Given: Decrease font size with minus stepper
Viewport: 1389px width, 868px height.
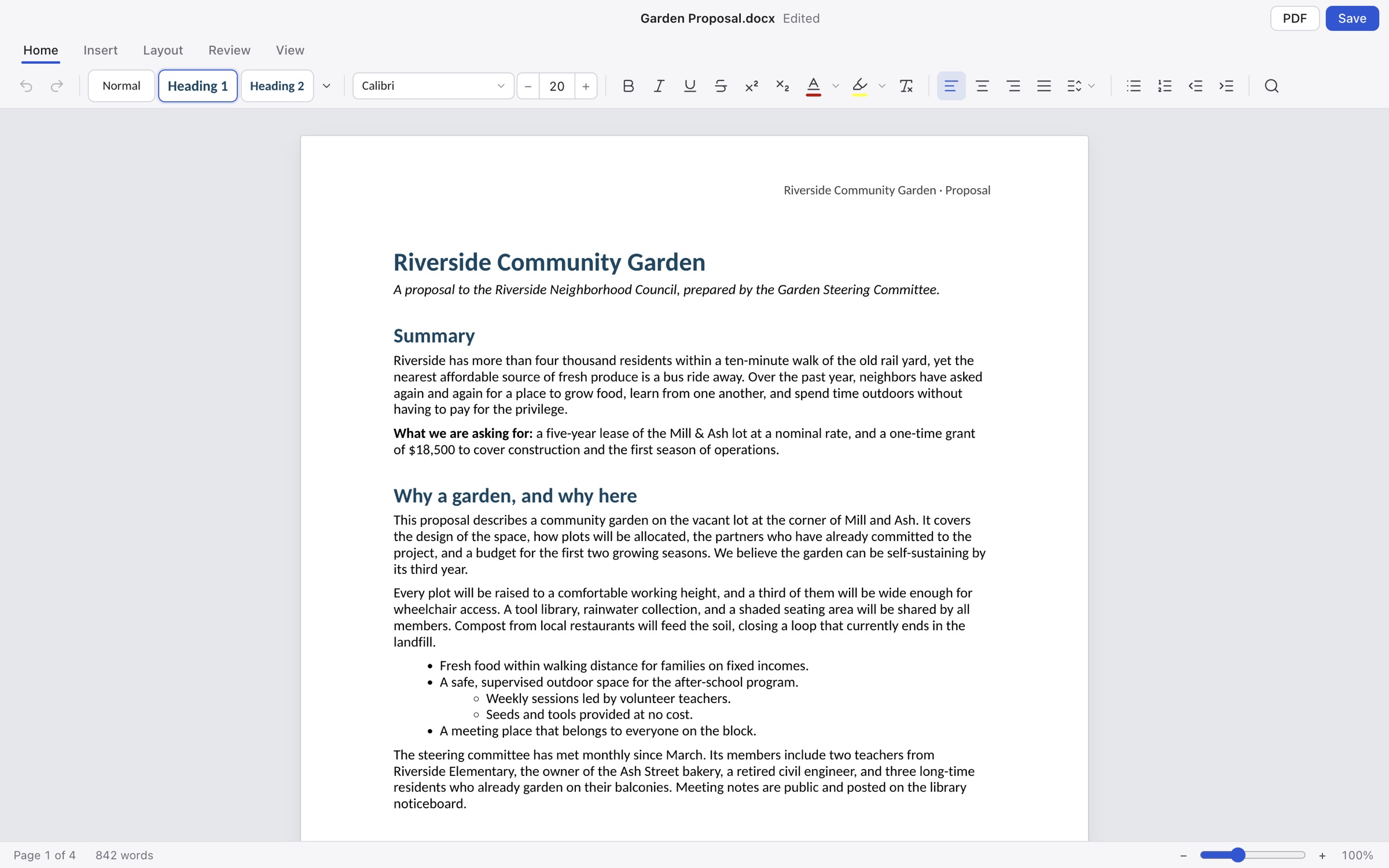Looking at the screenshot, I should (x=528, y=86).
